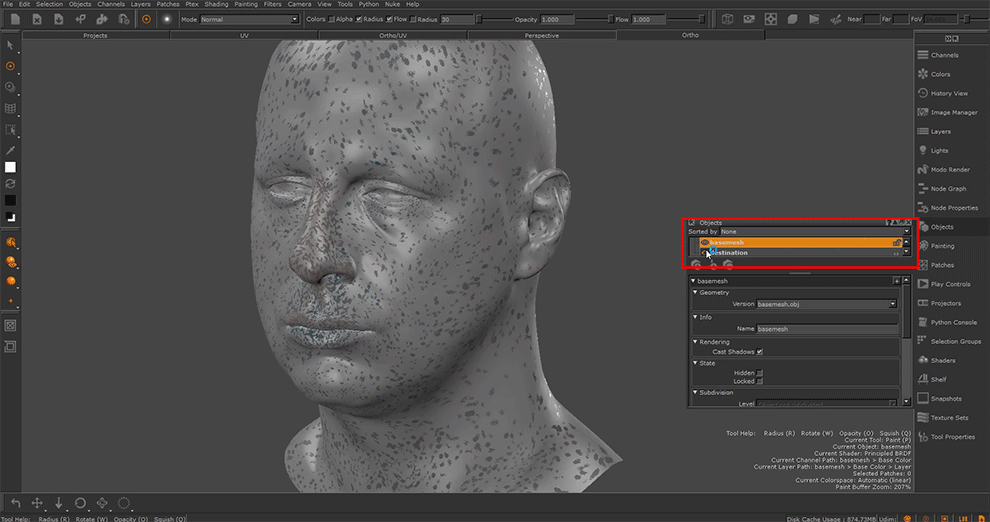Enable the Locked state checkbox
The height and width of the screenshot is (522, 990).
pyautogui.click(x=760, y=381)
